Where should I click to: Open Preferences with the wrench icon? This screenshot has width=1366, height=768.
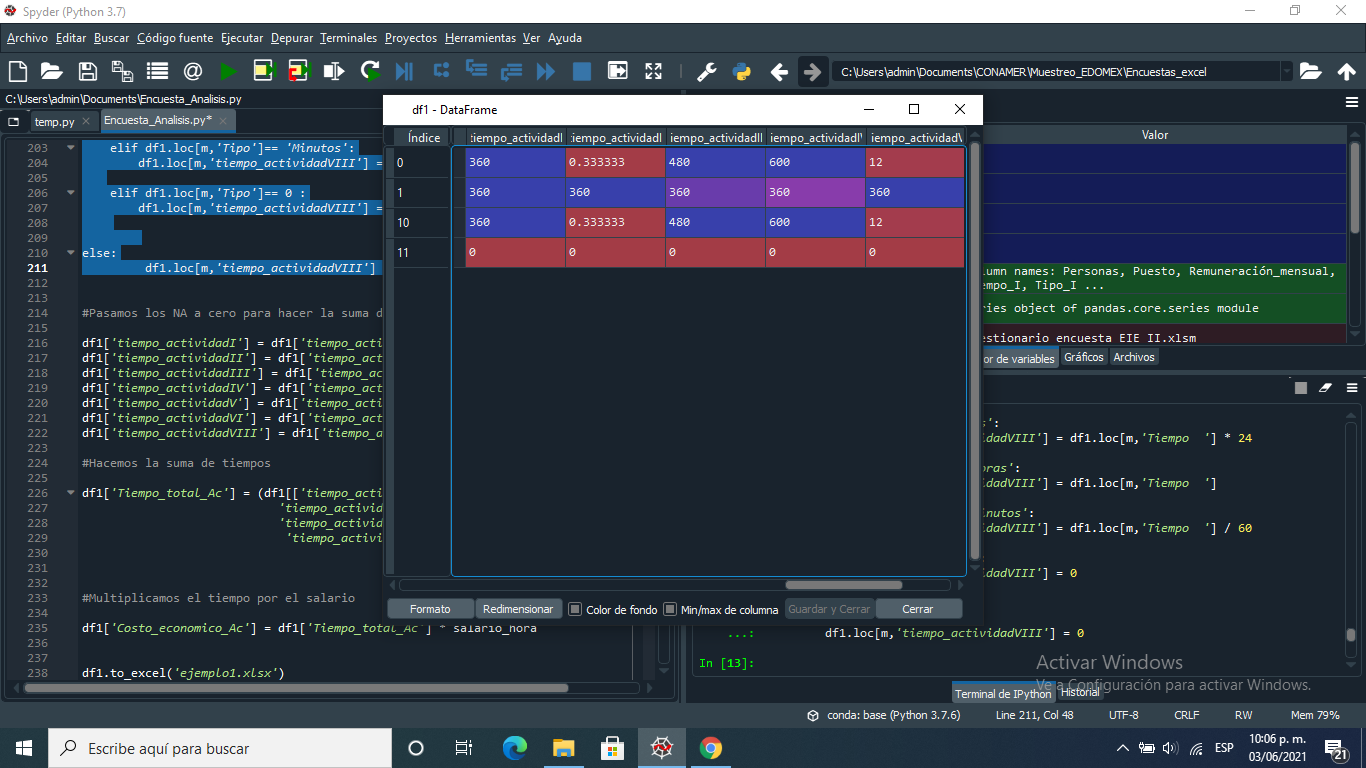[x=706, y=71]
